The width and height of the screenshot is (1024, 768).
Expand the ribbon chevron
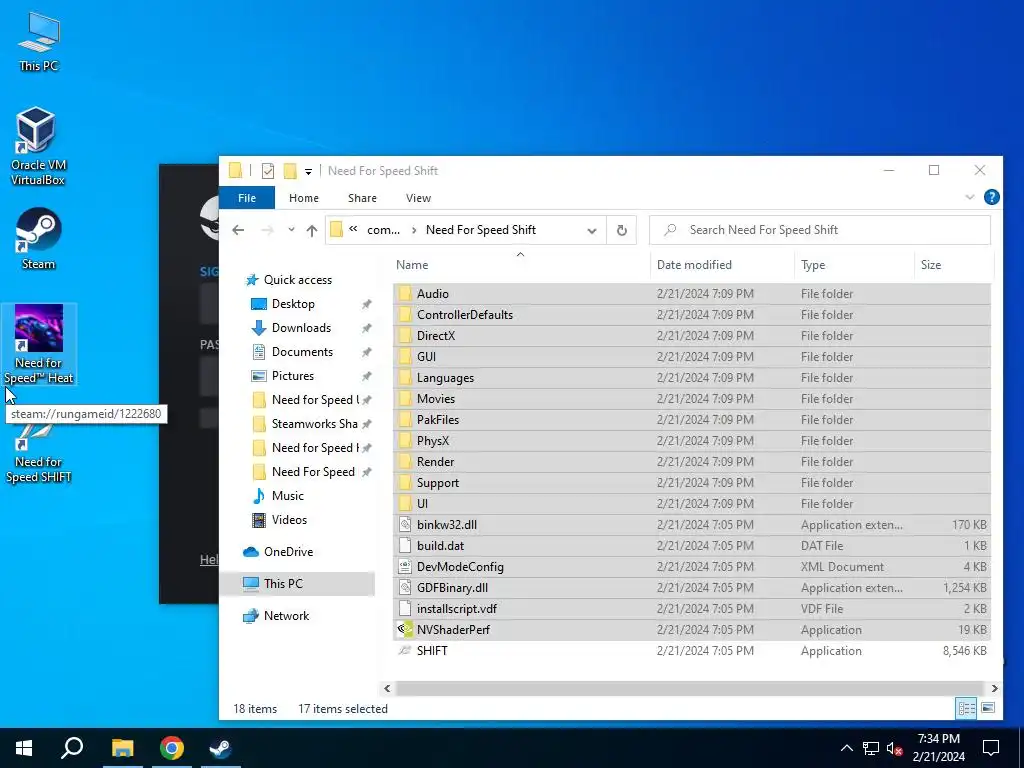tap(970, 197)
